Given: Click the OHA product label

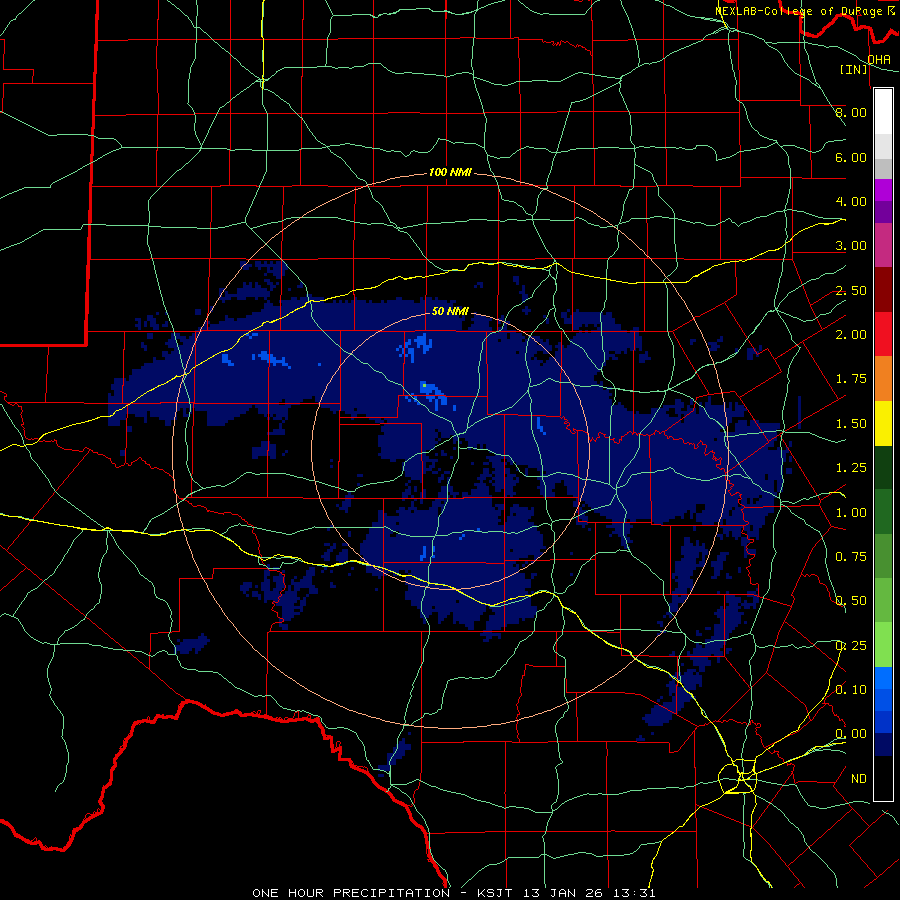Looking at the screenshot, I should 879,59.
